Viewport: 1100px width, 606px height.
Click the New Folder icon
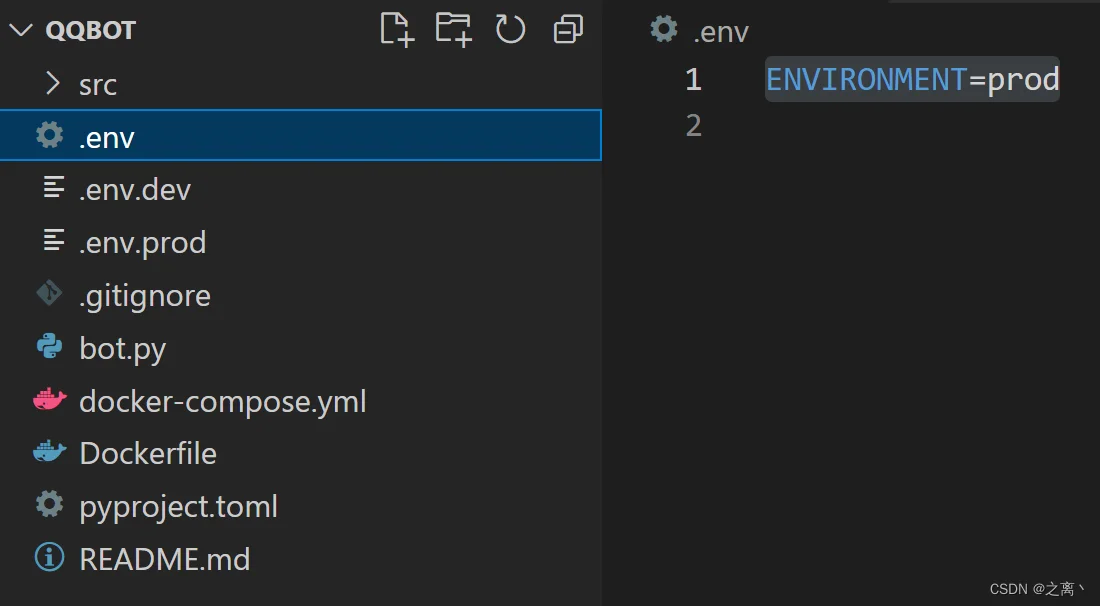pos(453,29)
